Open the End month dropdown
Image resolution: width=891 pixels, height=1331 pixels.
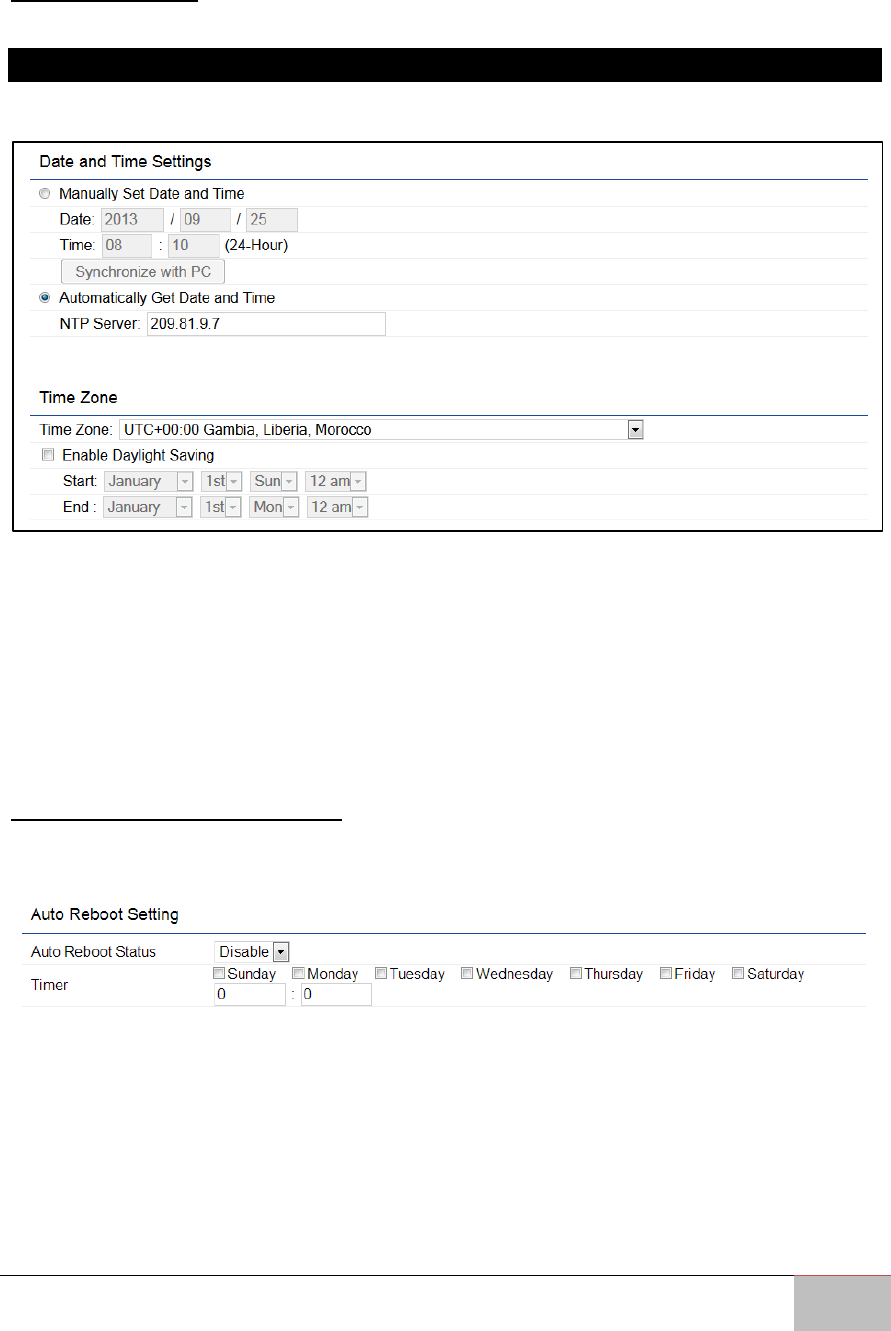(148, 508)
